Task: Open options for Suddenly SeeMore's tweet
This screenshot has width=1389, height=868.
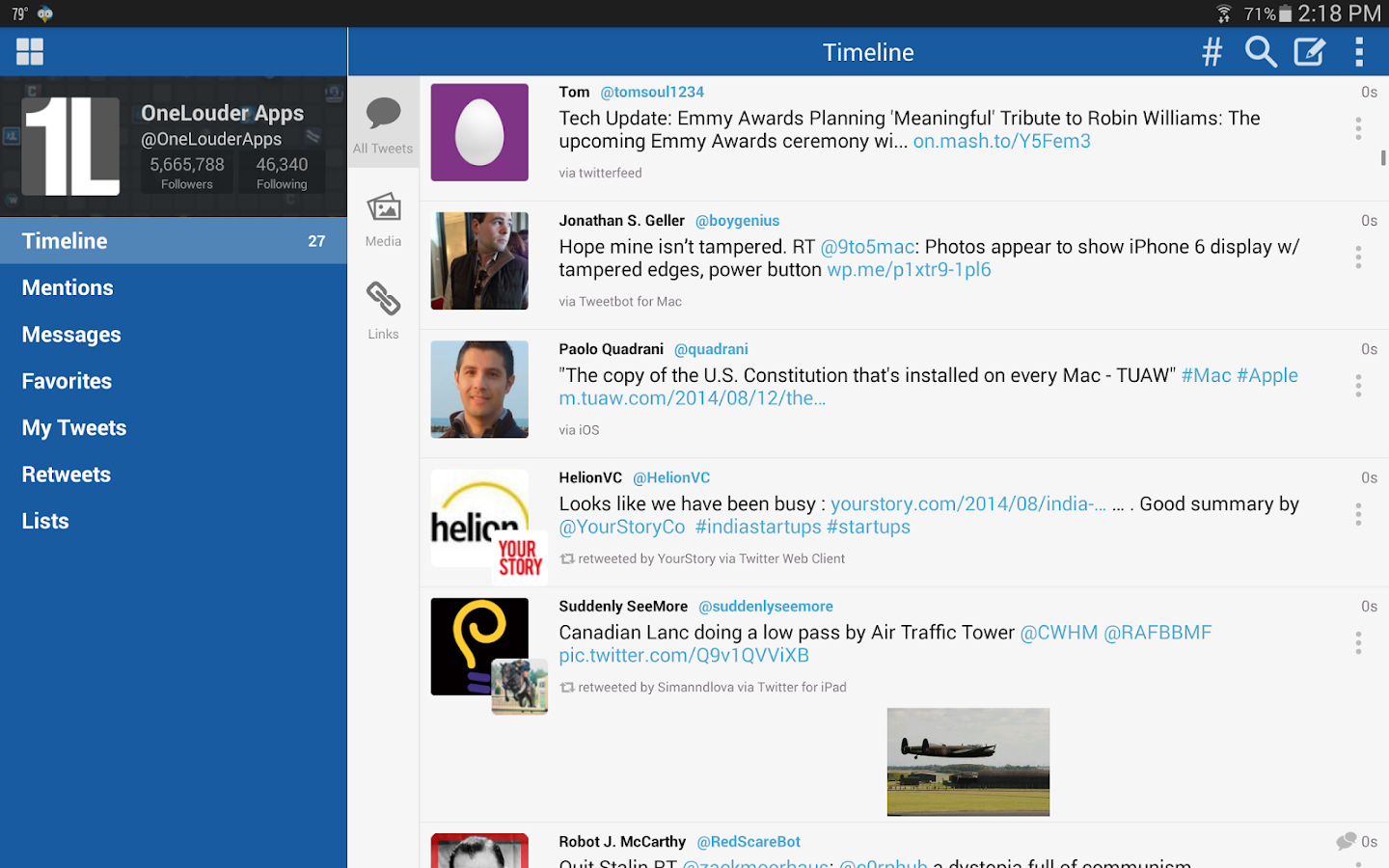Action: click(x=1358, y=642)
